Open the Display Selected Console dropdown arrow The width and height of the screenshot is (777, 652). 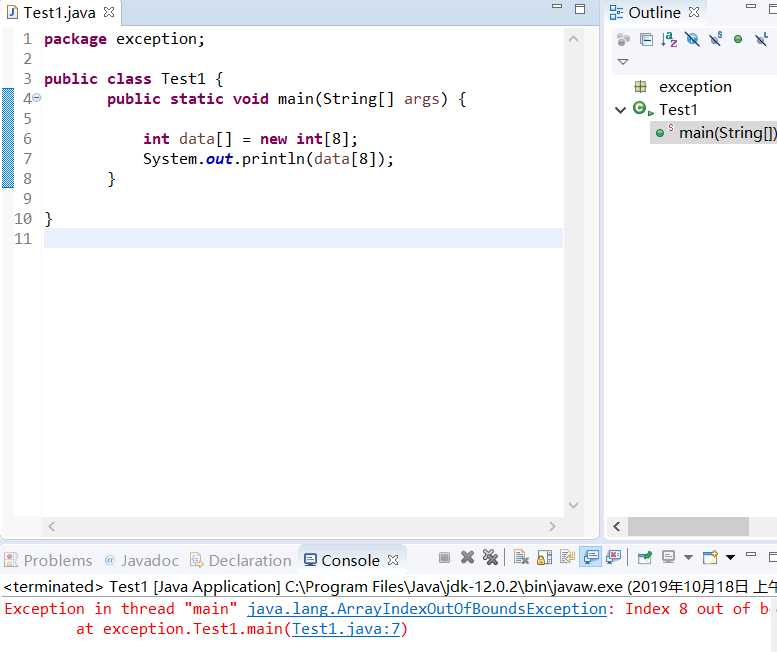pos(688,558)
